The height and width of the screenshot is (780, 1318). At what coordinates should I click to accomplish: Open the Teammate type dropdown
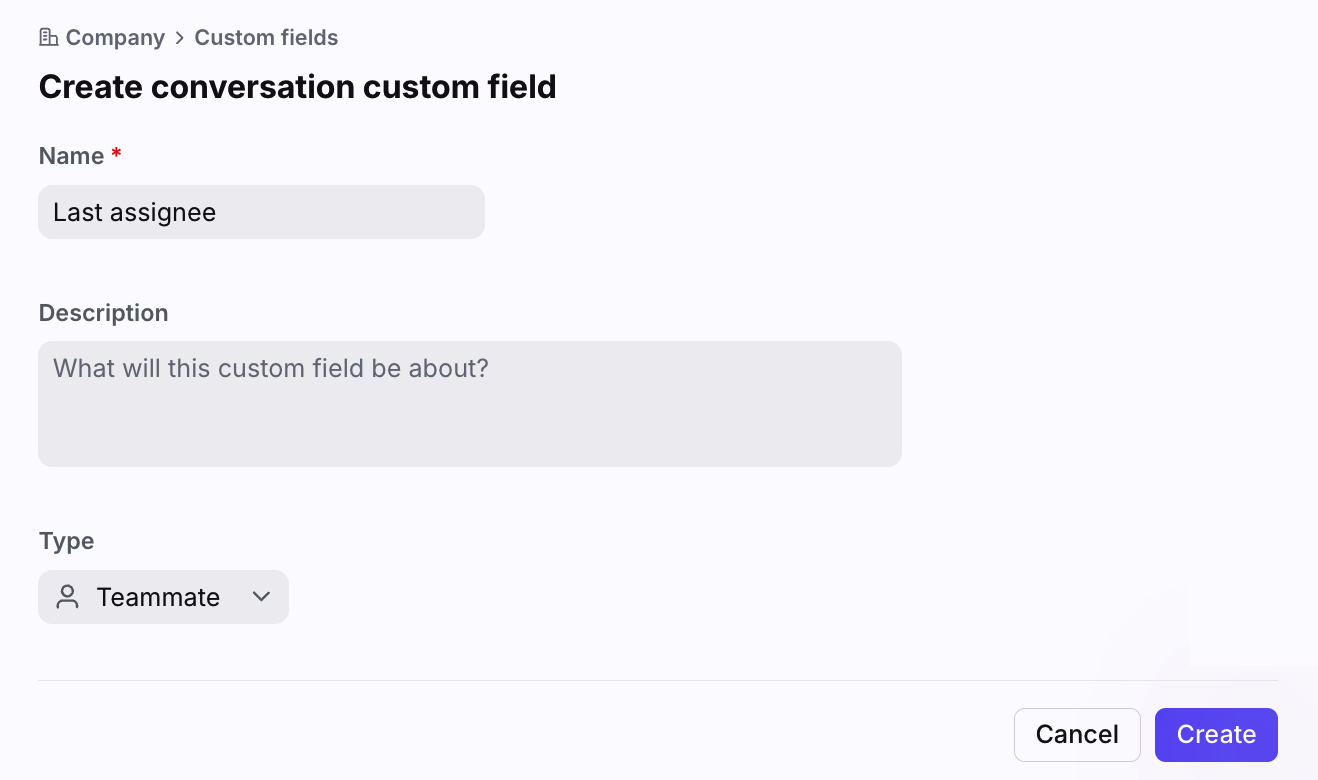pos(163,597)
